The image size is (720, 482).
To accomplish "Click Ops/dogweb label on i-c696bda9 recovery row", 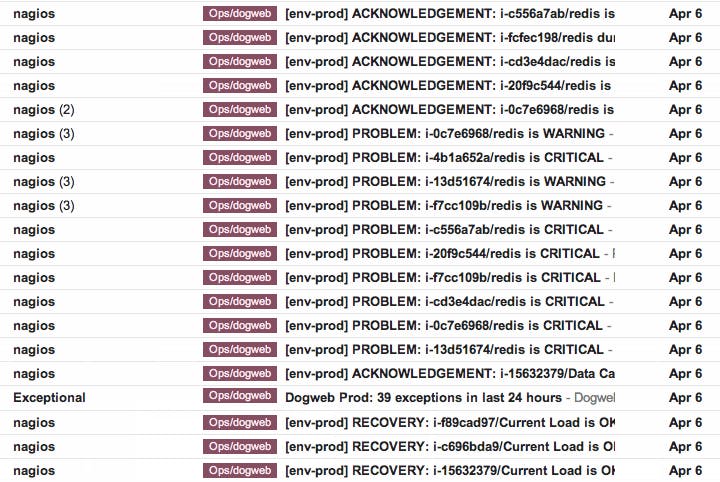I will [240, 446].
